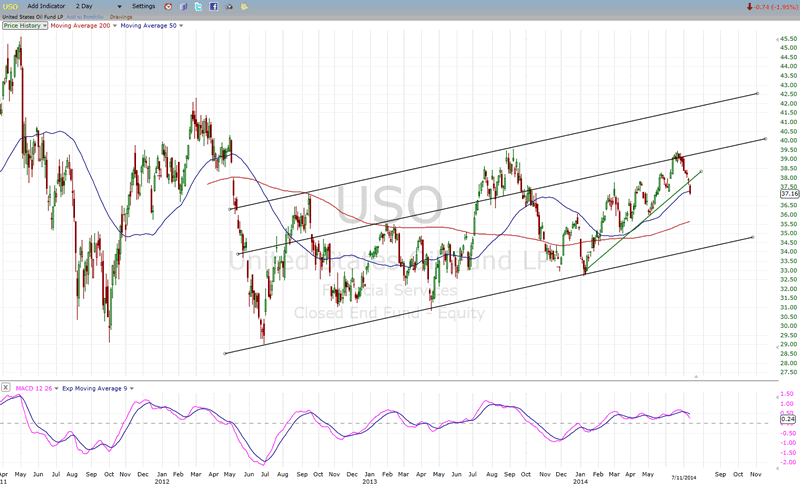Screen dimensions: 800x484
Task: Click the red alarm clock alert icon
Action: (x=168, y=7)
